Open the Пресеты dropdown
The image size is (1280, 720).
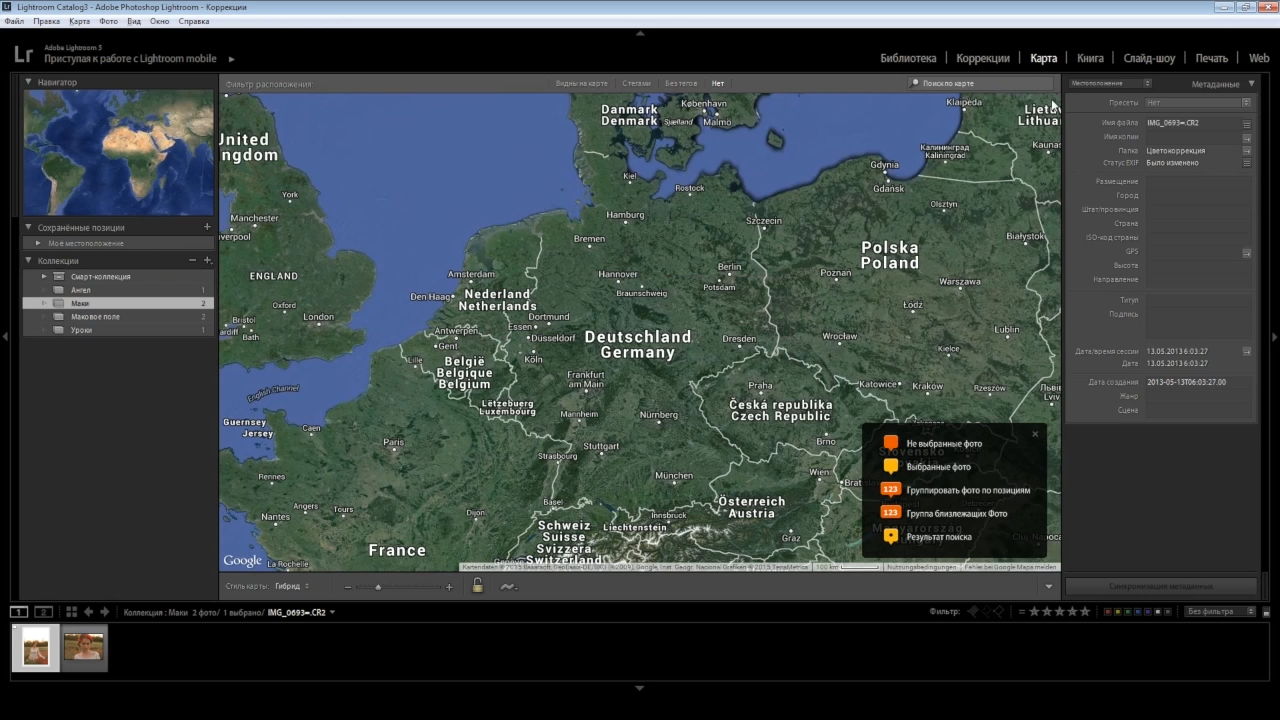click(x=1198, y=103)
